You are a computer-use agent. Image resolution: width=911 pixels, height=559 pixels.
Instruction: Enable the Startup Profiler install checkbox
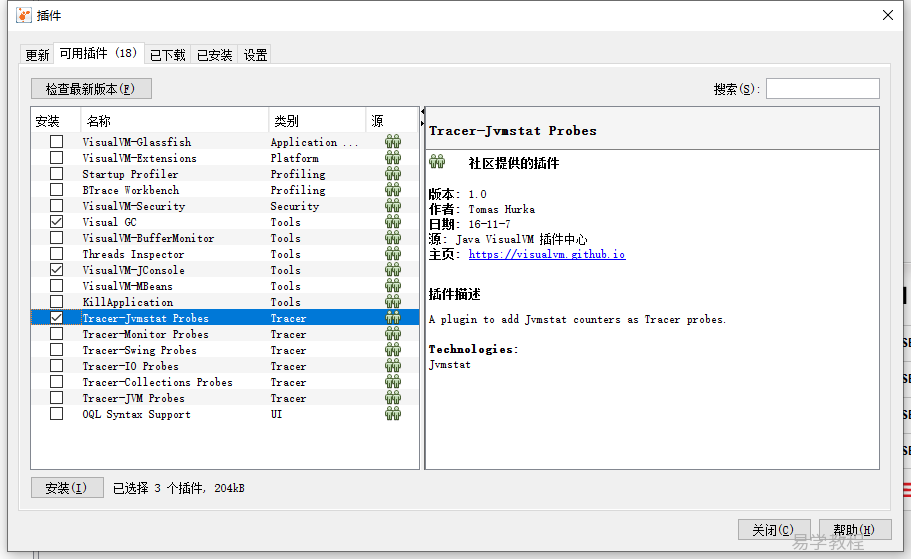tap(56, 174)
